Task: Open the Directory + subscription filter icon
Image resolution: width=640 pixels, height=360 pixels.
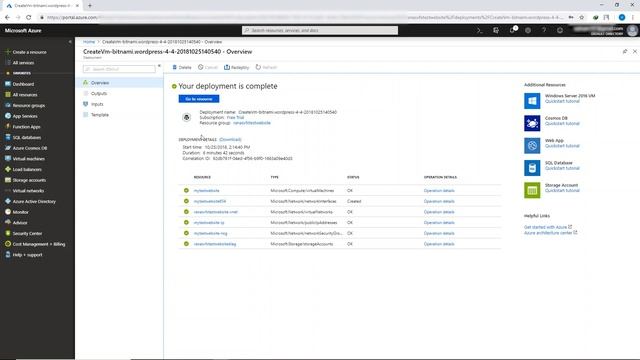Action: point(496,30)
